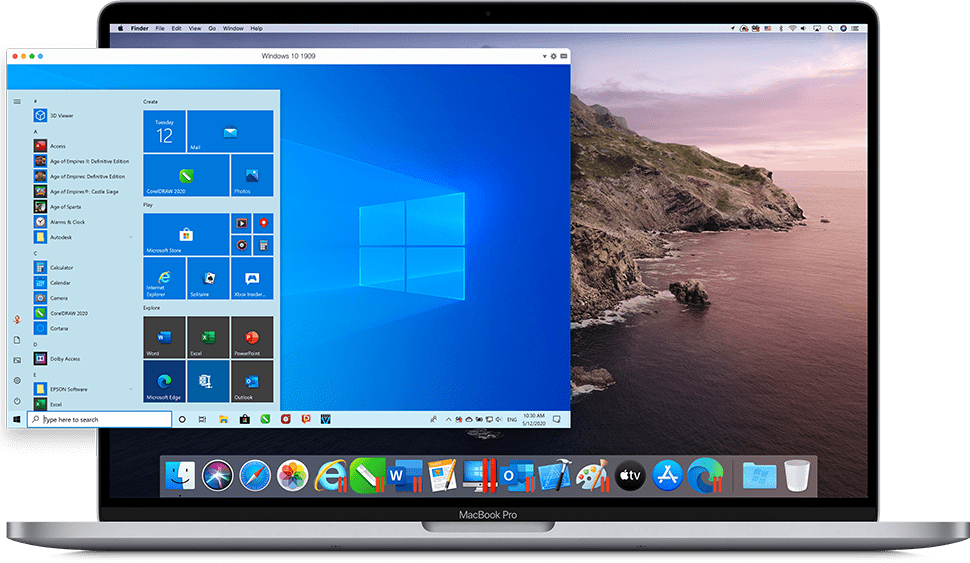Launch Age of Sparta from the app list

[x=58, y=207]
